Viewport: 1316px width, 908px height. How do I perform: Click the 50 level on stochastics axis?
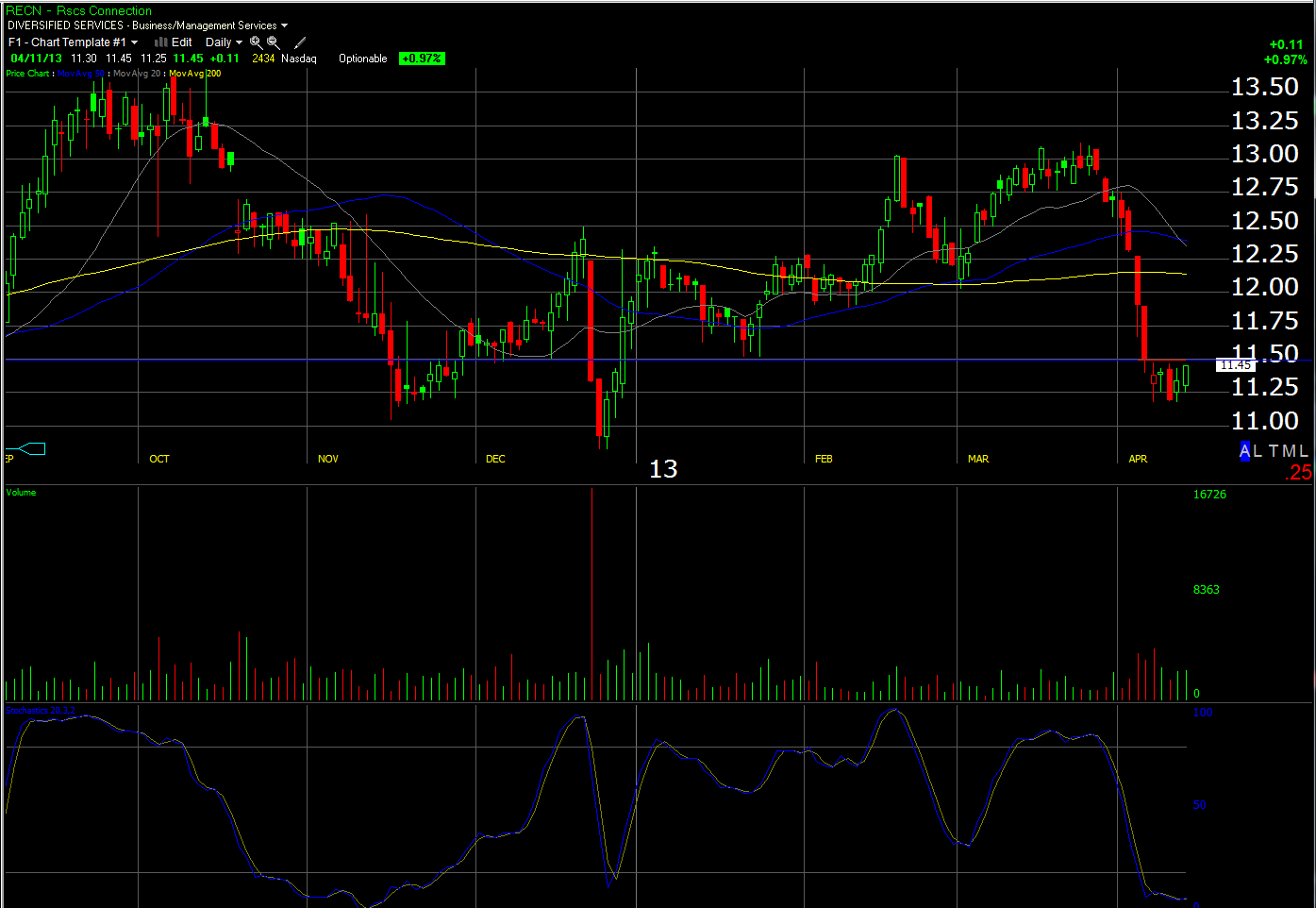pos(1200,805)
